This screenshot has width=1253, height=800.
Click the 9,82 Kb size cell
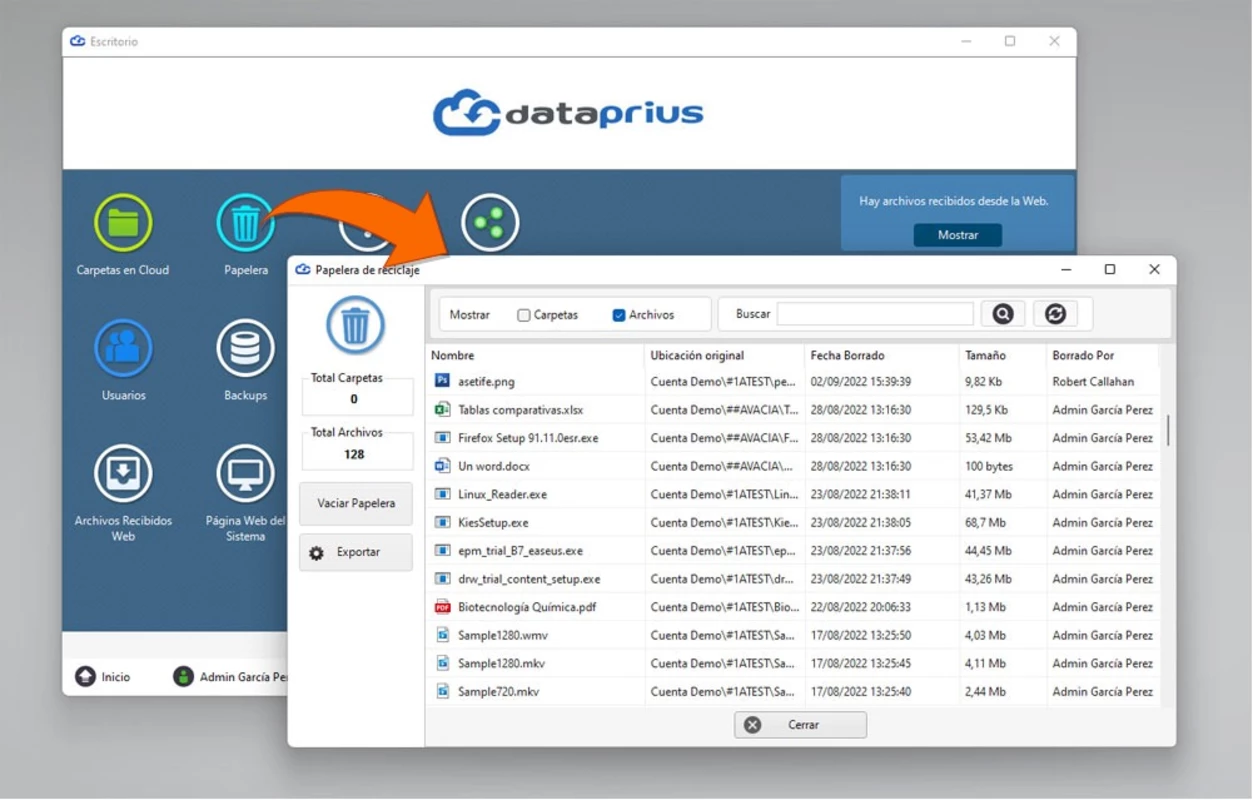pos(985,381)
